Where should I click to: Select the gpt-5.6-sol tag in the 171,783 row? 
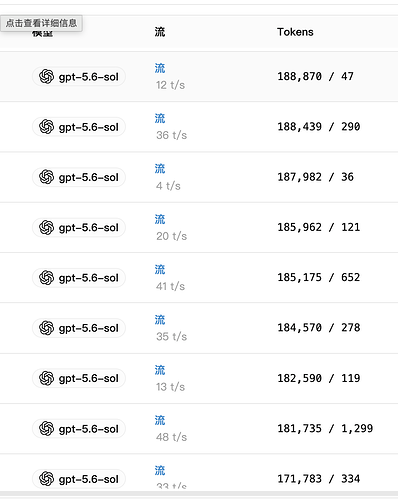(79, 479)
